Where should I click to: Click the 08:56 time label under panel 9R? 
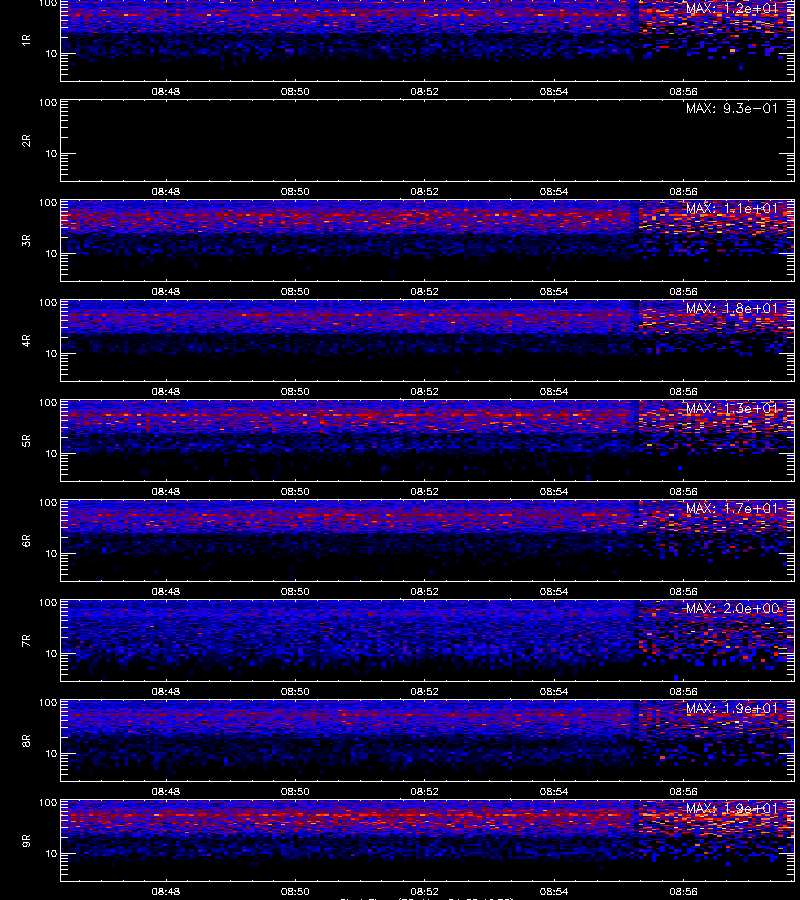(x=684, y=891)
